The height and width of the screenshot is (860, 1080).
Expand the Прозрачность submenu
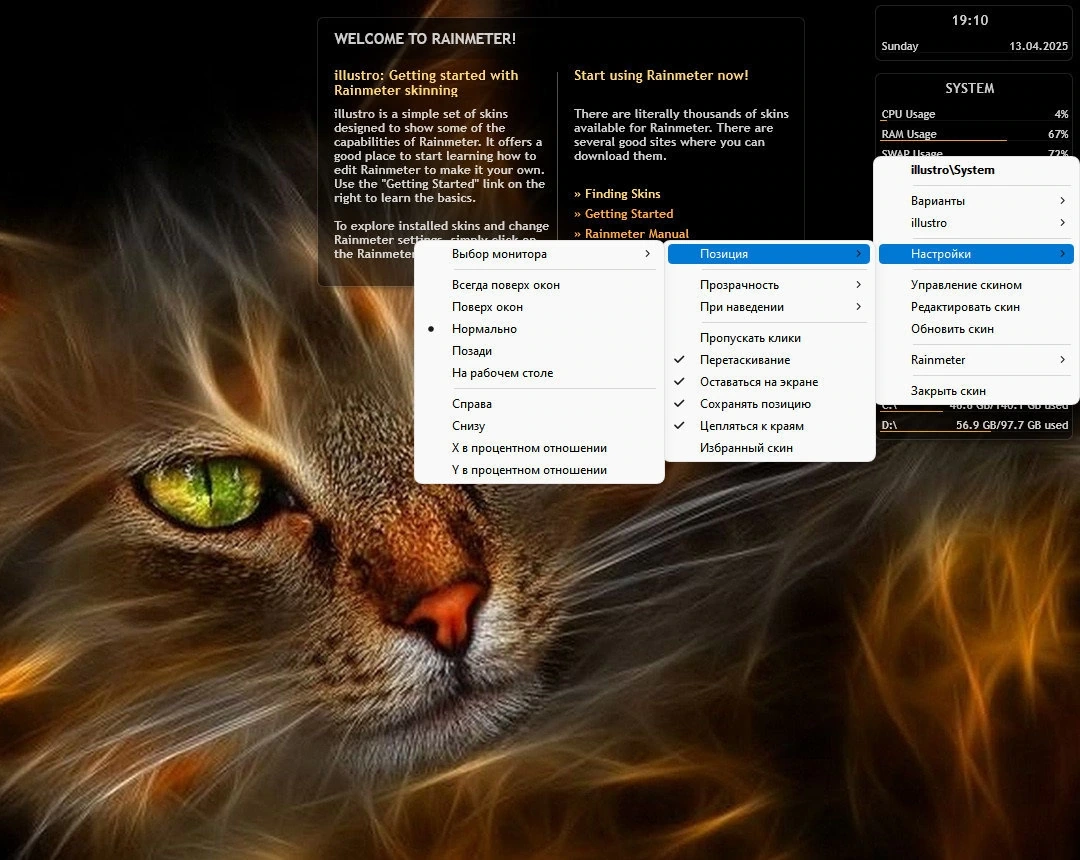pos(769,284)
